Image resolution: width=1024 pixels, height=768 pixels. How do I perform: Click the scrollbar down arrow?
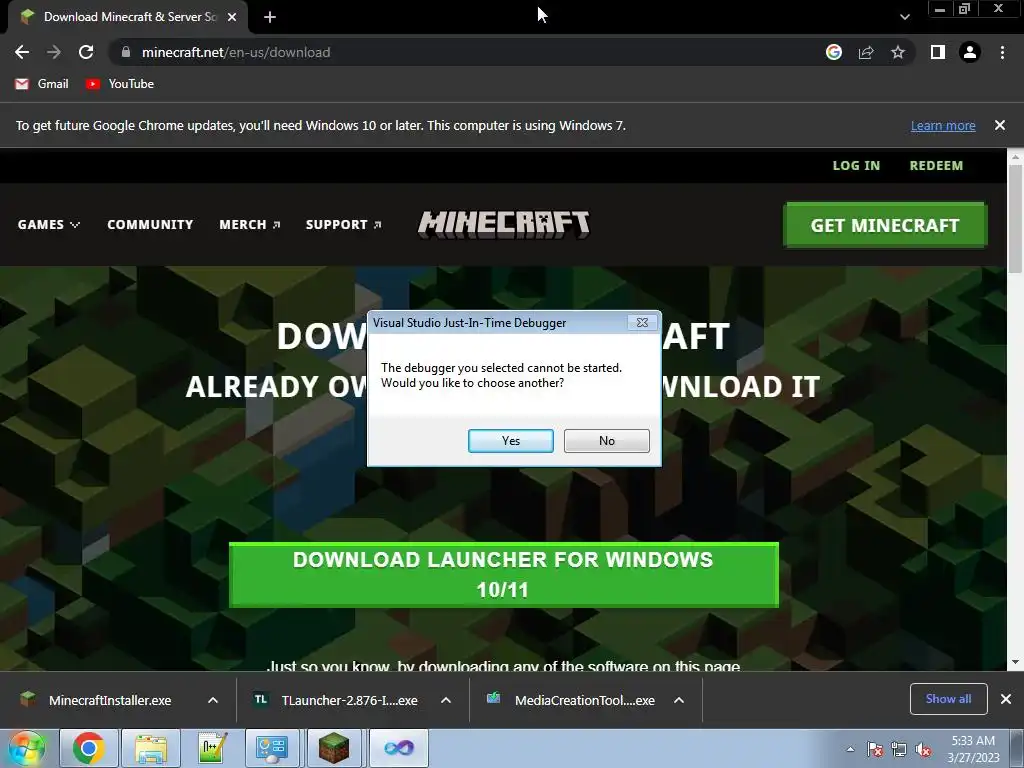point(1015,662)
